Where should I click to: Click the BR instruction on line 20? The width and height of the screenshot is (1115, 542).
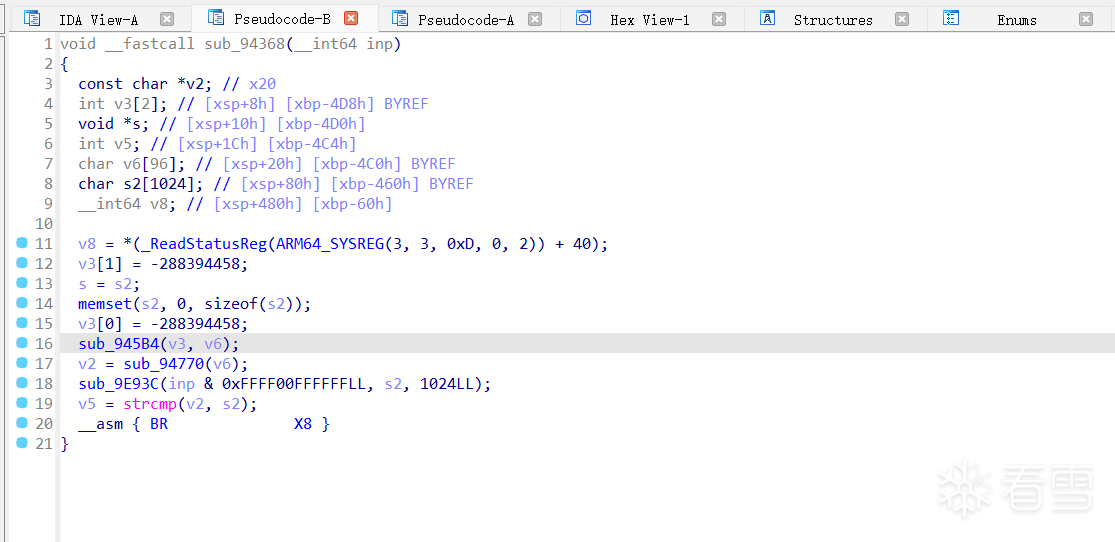tap(159, 424)
